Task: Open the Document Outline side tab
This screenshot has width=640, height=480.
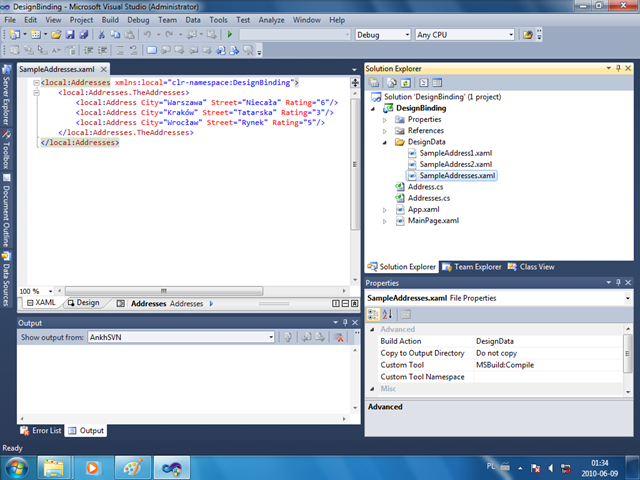Action: (6, 211)
